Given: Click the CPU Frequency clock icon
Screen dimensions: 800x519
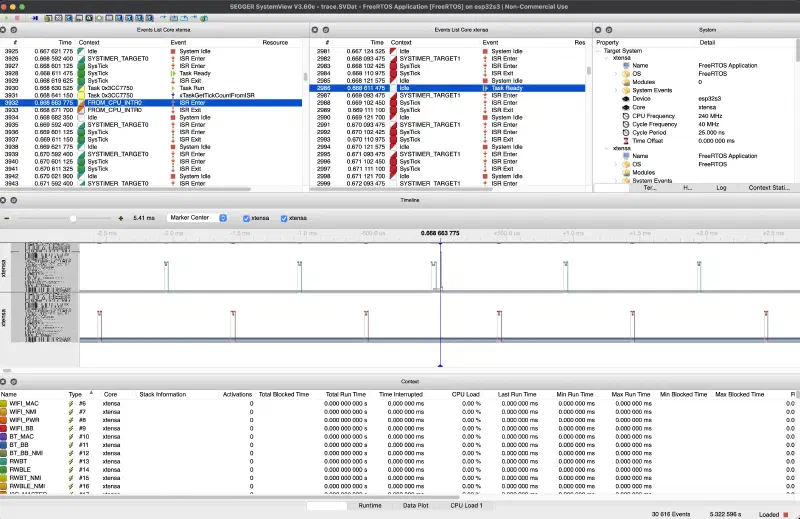Looking at the screenshot, I should tap(626, 116).
